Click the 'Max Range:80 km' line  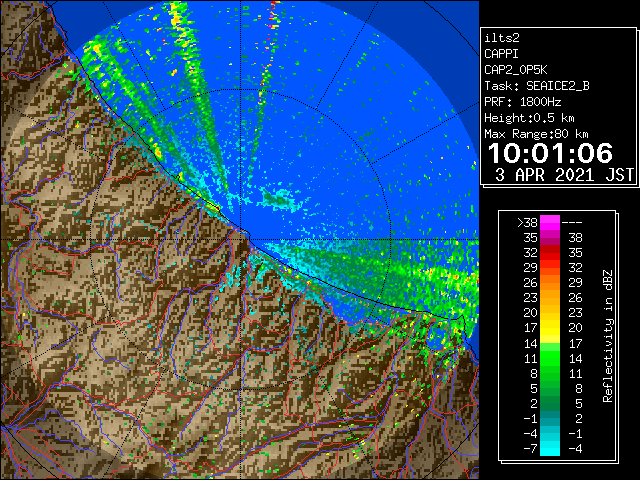click(x=536, y=134)
